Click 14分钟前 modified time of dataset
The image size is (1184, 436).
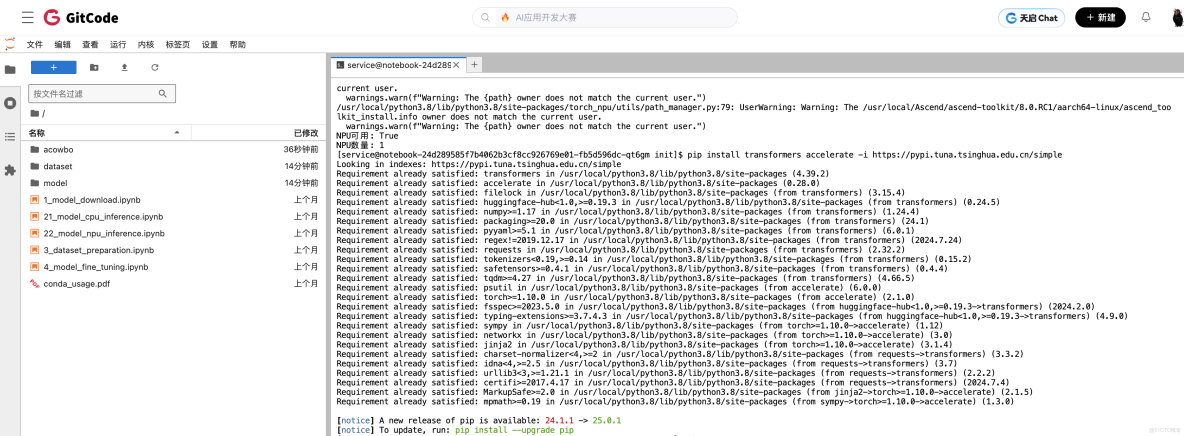pos(301,166)
